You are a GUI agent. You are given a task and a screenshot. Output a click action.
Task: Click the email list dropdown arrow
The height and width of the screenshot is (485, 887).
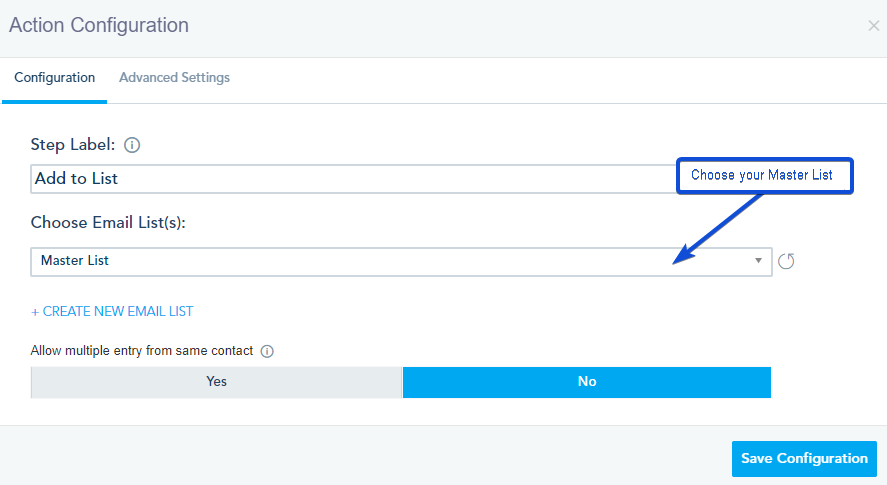(759, 261)
